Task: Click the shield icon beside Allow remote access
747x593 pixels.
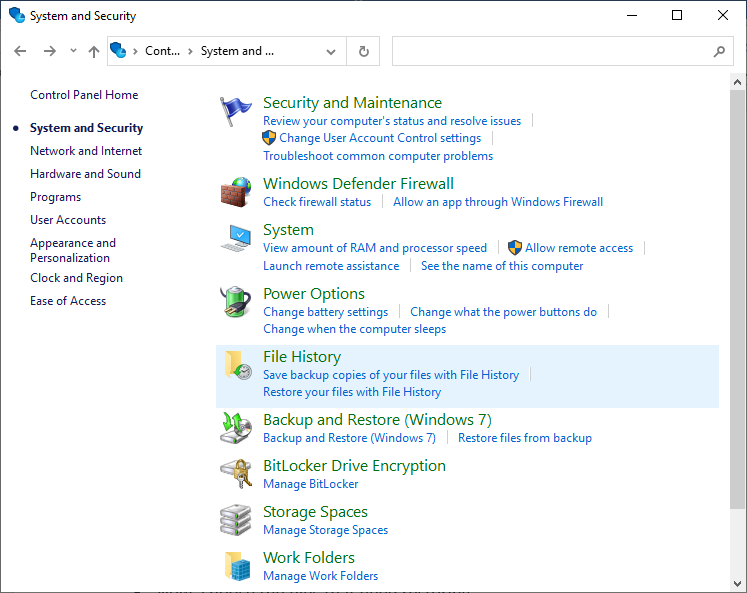Action: click(x=515, y=248)
